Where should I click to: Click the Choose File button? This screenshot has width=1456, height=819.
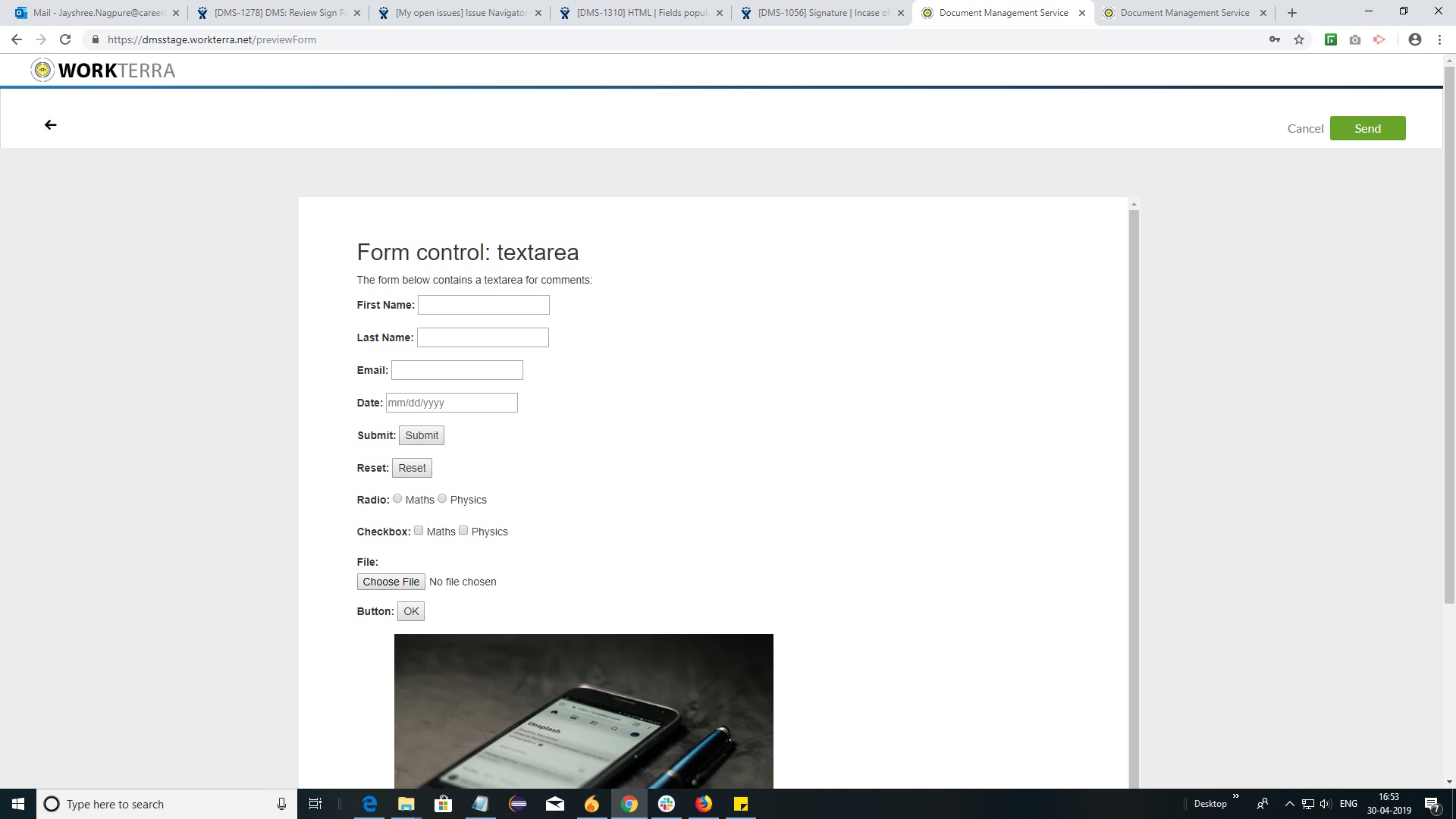[391, 582]
